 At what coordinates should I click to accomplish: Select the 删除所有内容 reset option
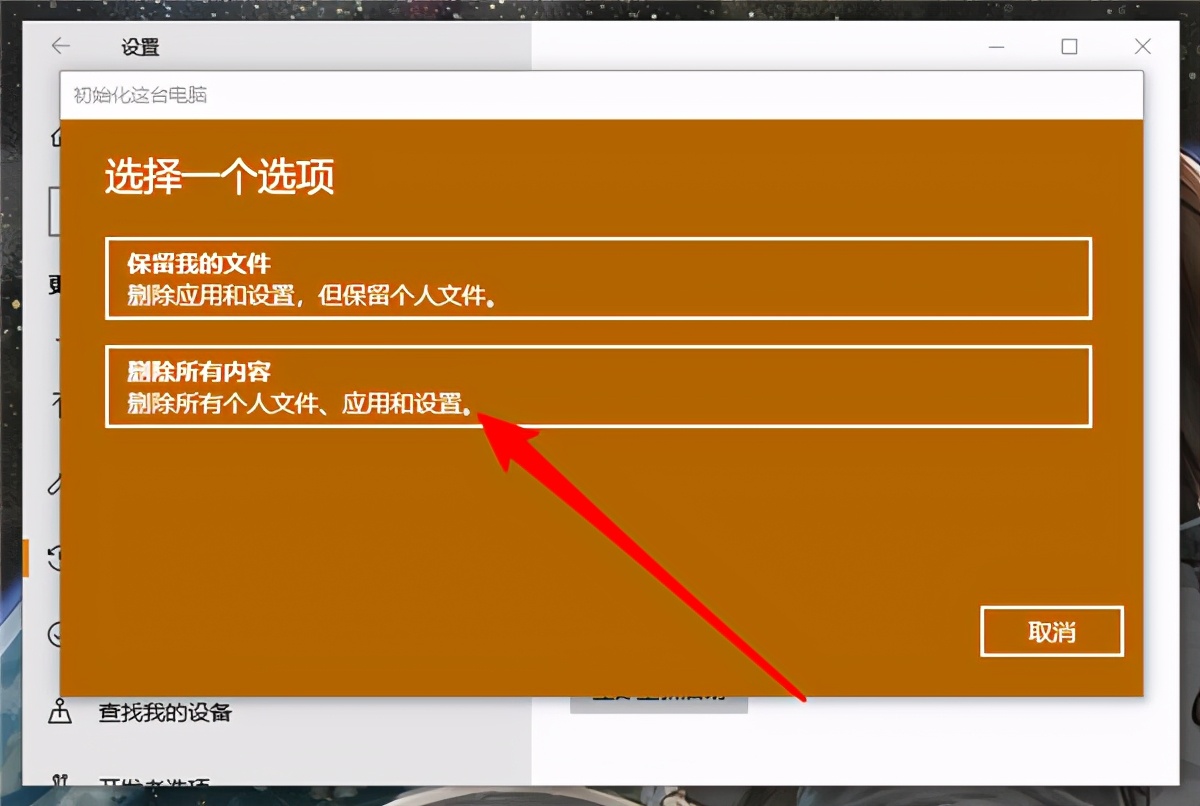(600, 388)
